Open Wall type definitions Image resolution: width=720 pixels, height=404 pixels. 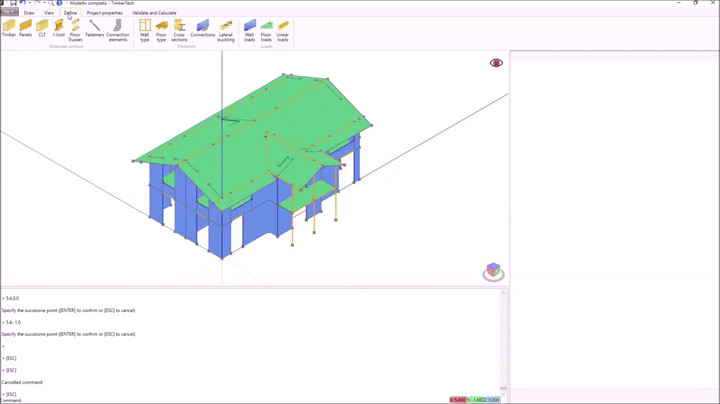coord(145,30)
